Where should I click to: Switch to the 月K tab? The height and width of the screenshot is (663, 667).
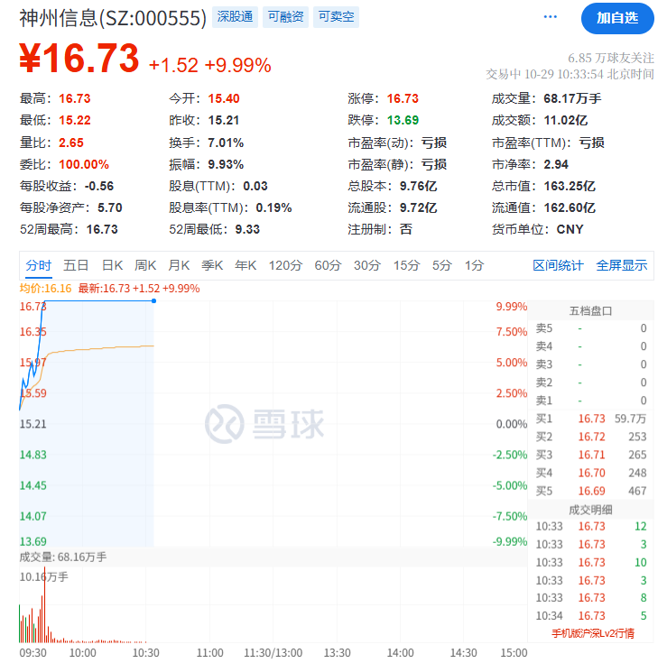pos(179,265)
